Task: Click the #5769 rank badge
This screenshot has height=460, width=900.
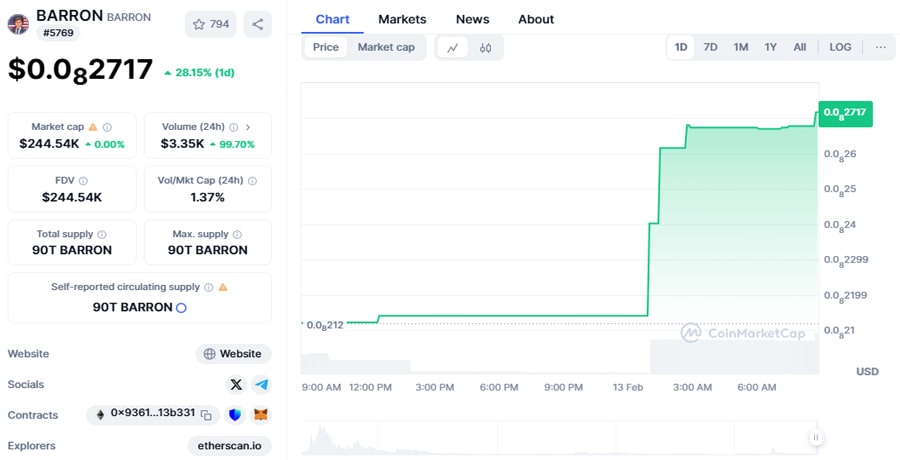Action: (x=59, y=33)
